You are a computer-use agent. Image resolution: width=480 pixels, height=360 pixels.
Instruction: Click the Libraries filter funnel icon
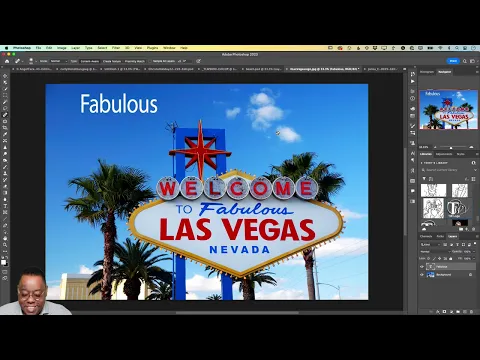coord(424,179)
